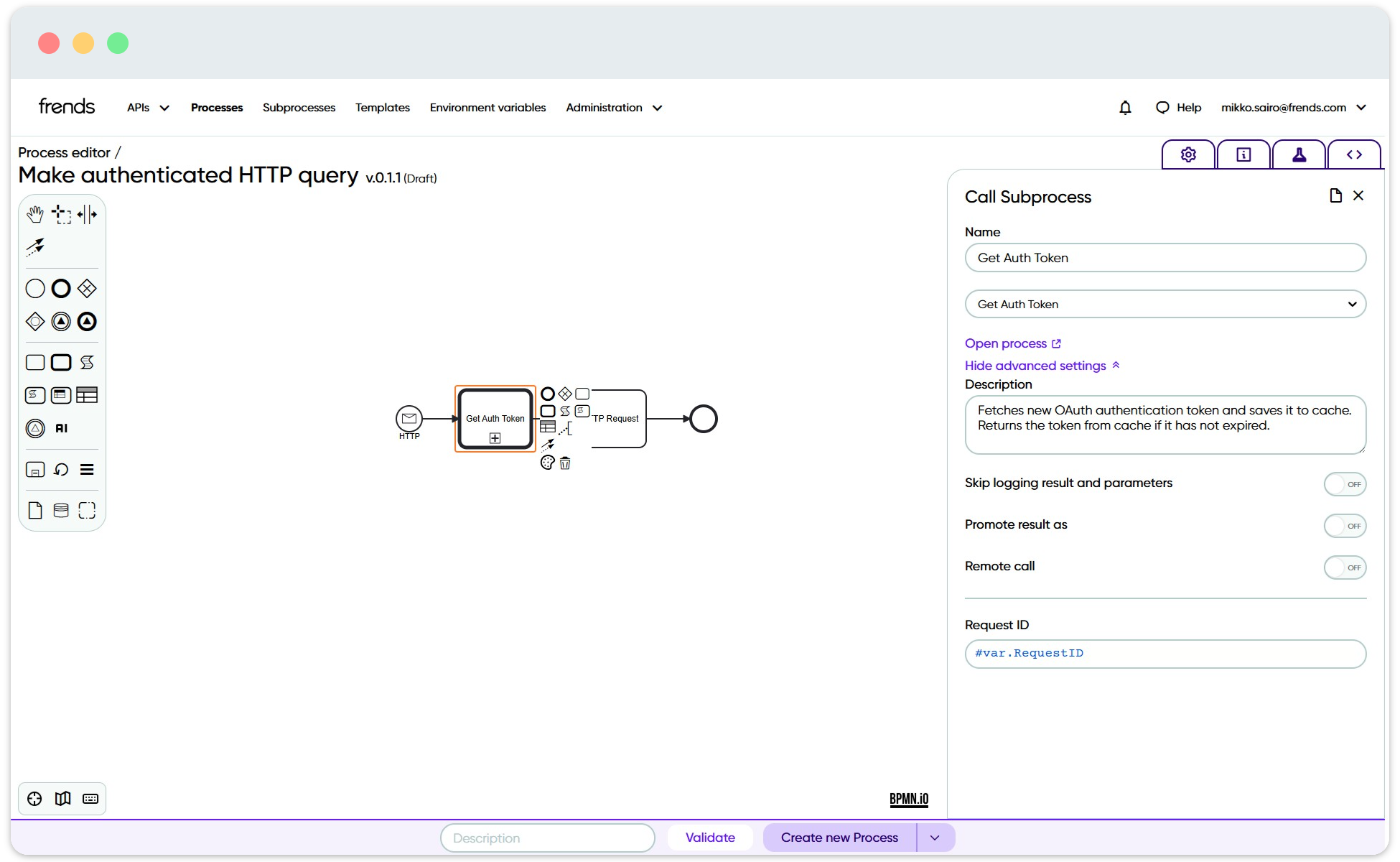Delete Get Auth Token using the trash icon
The image size is (1400, 862).
pos(565,463)
